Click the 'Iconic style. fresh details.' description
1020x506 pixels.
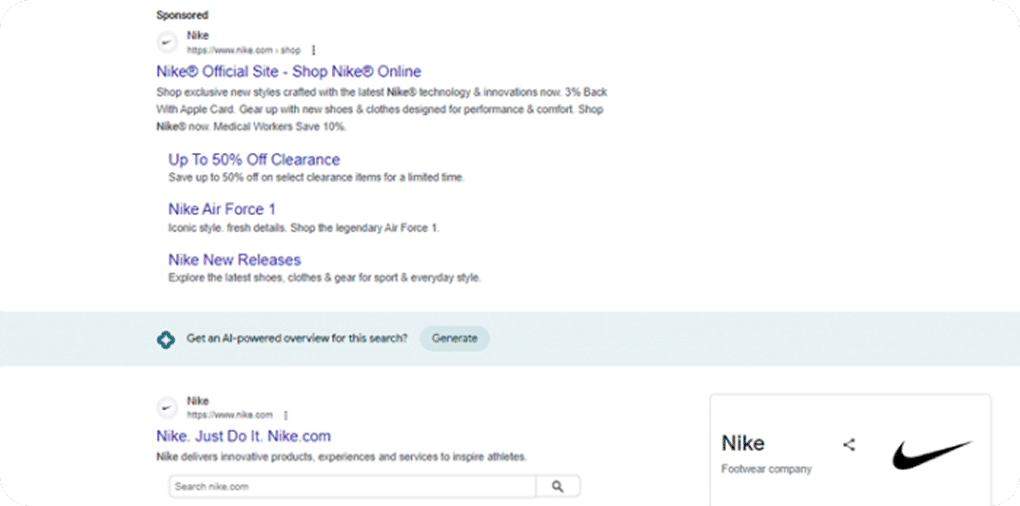(304, 228)
